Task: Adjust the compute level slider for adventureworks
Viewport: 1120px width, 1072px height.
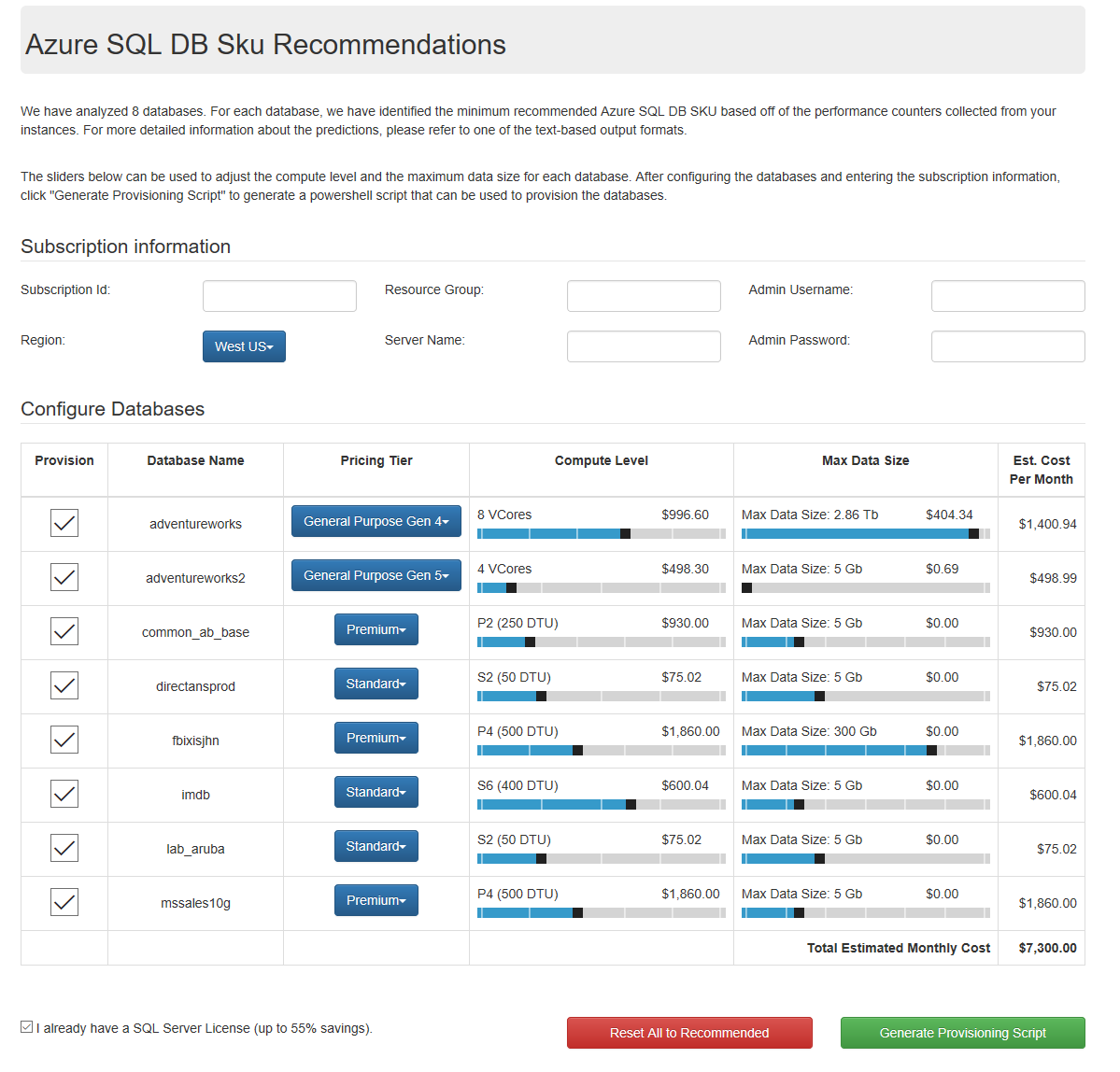Action: tap(624, 533)
